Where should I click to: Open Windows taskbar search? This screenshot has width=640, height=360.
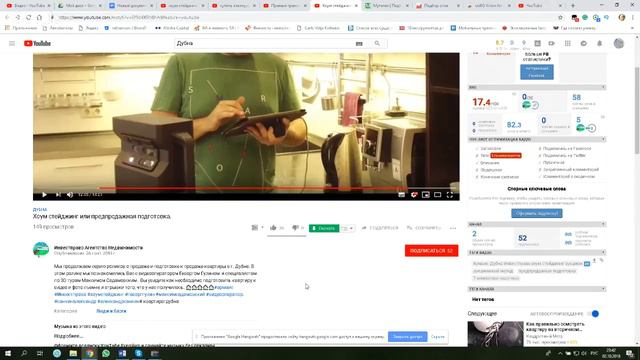(x=24, y=353)
